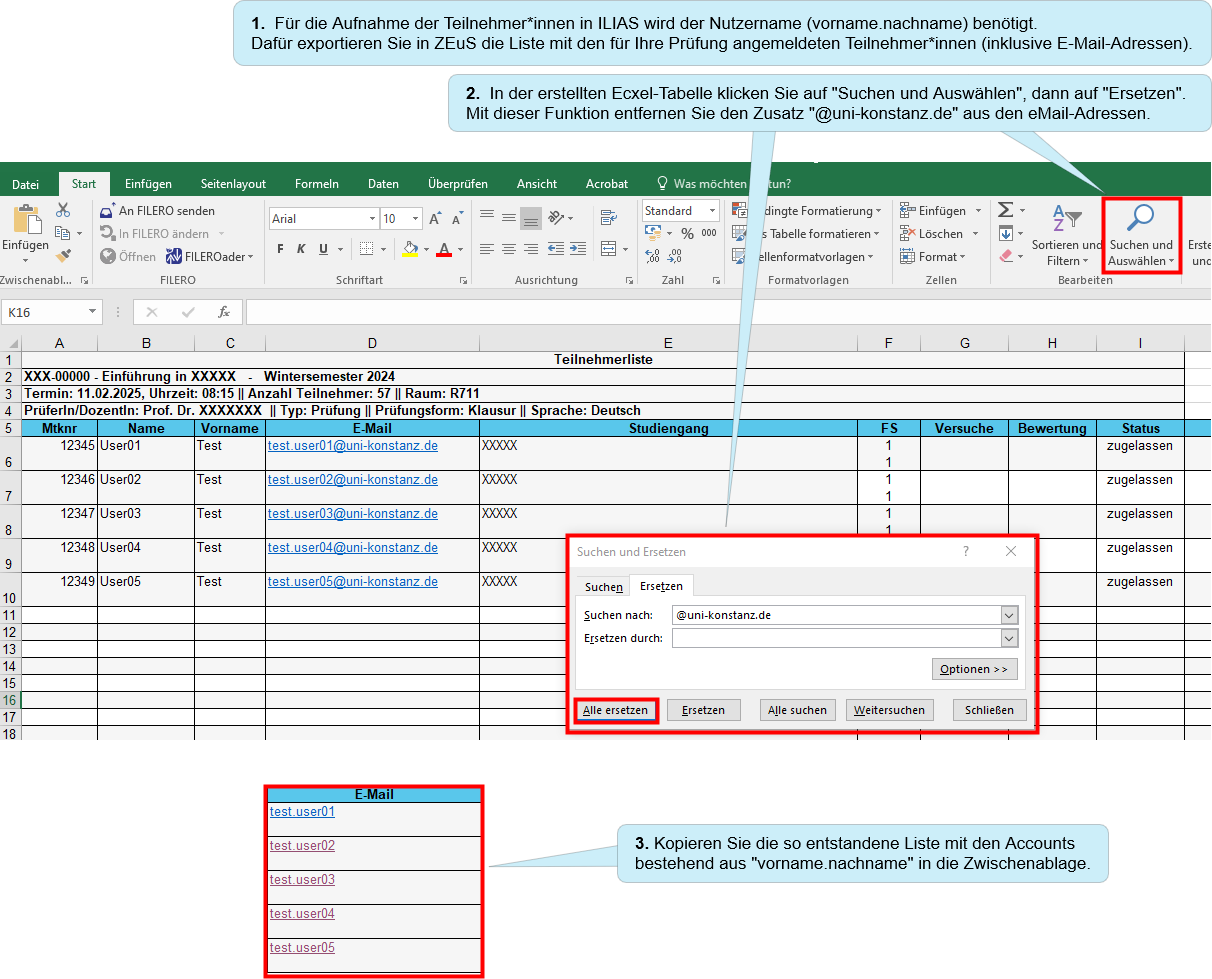Click merge and center cells icon
This screenshot has height=979, width=1212.
tap(608, 248)
